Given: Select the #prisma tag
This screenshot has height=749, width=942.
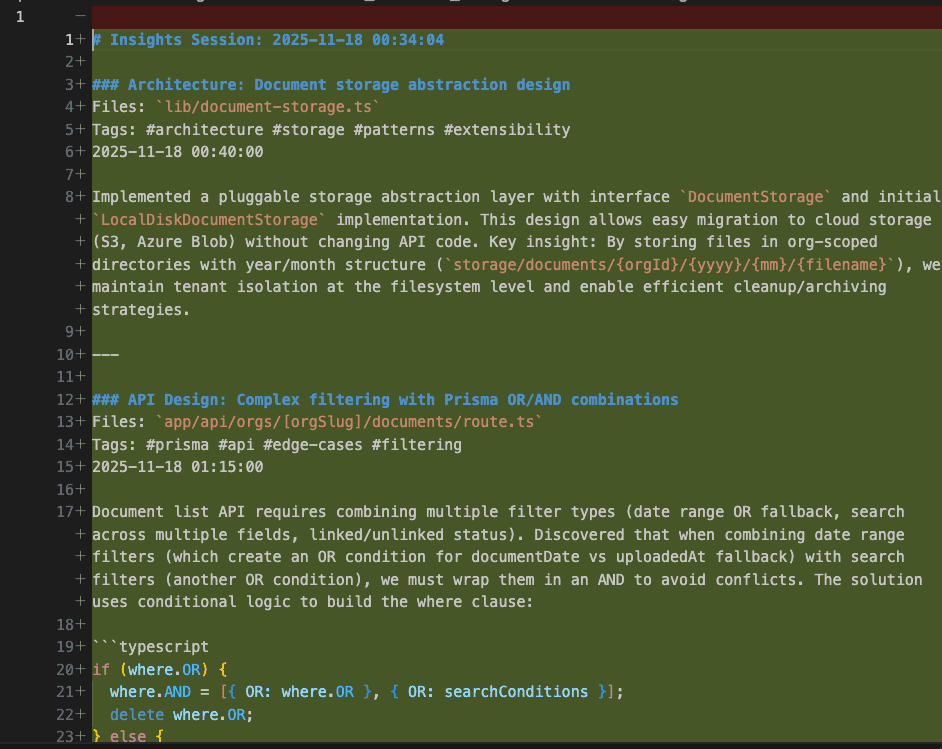Looking at the screenshot, I should coord(179,445).
